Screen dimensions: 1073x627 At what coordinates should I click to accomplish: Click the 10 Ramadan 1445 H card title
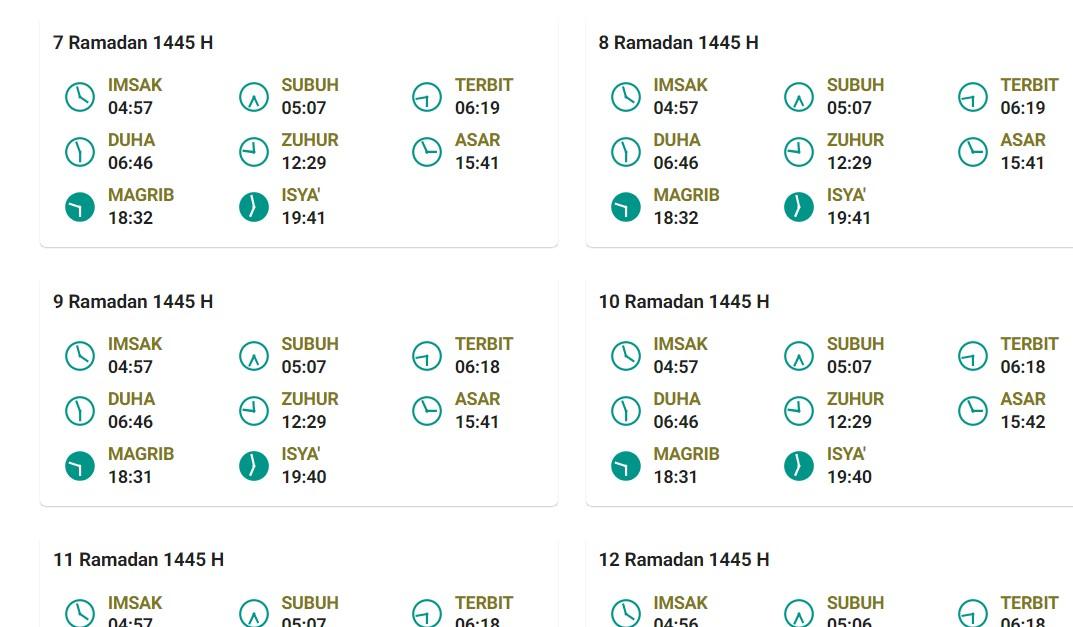(x=684, y=302)
